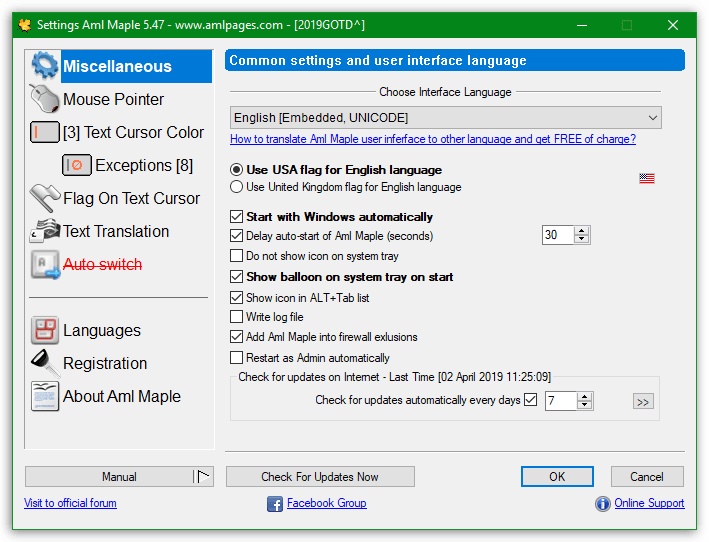This screenshot has width=709, height=542.
Task: Toggle Show icon in ALT+Tab list
Action: pyautogui.click(x=236, y=297)
